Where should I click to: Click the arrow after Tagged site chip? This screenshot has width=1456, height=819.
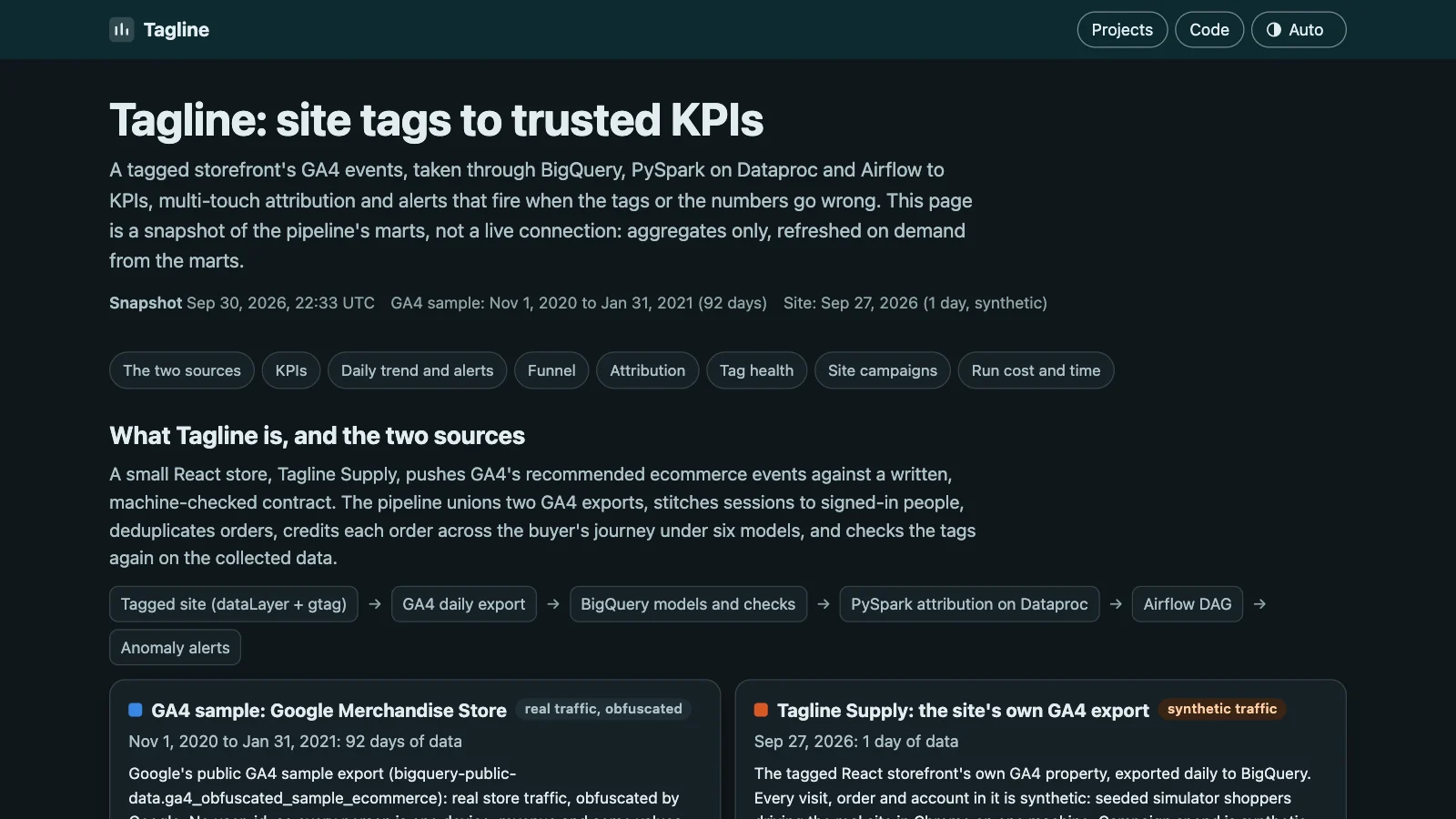click(x=375, y=604)
